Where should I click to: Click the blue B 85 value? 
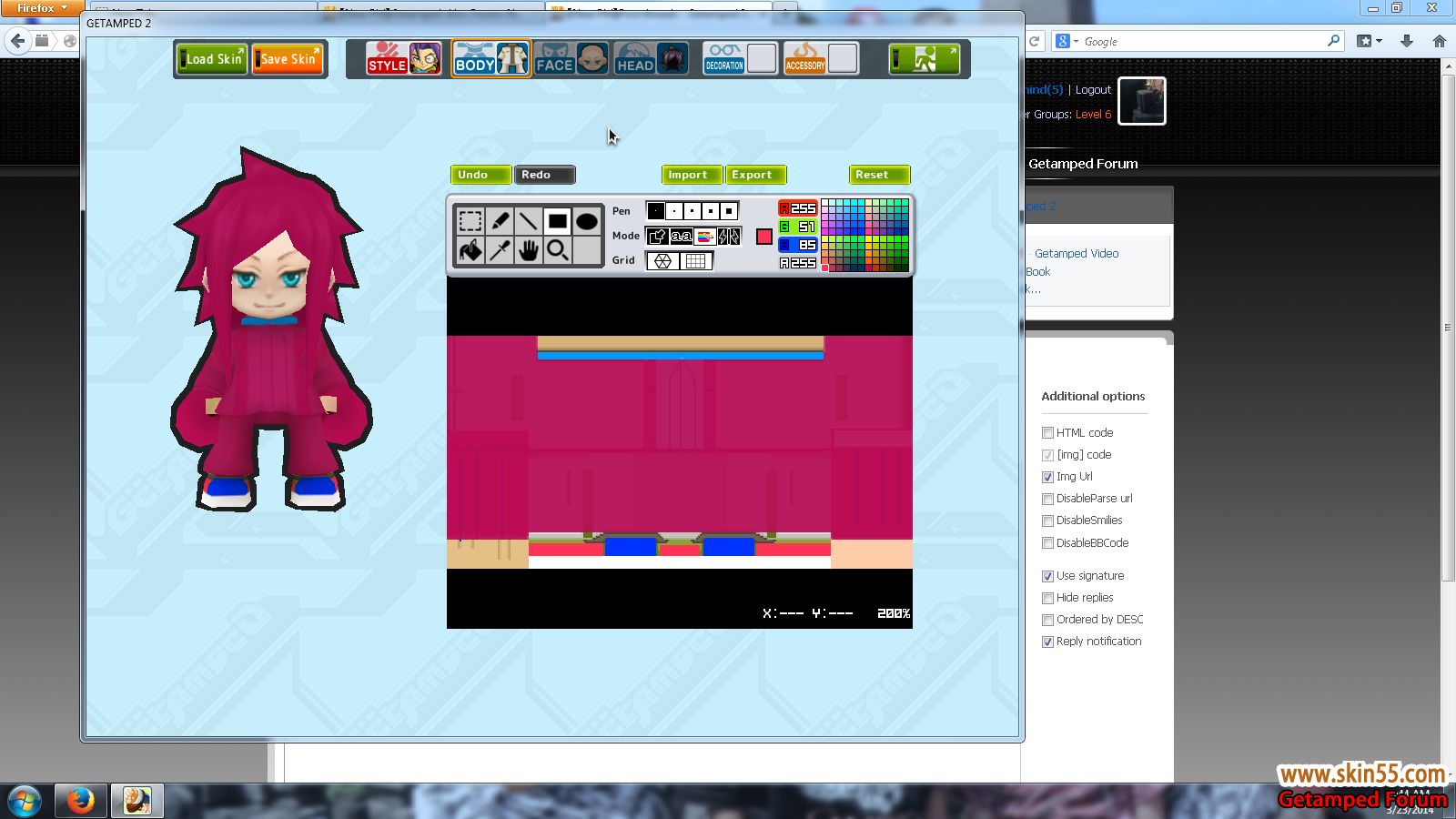click(x=798, y=245)
